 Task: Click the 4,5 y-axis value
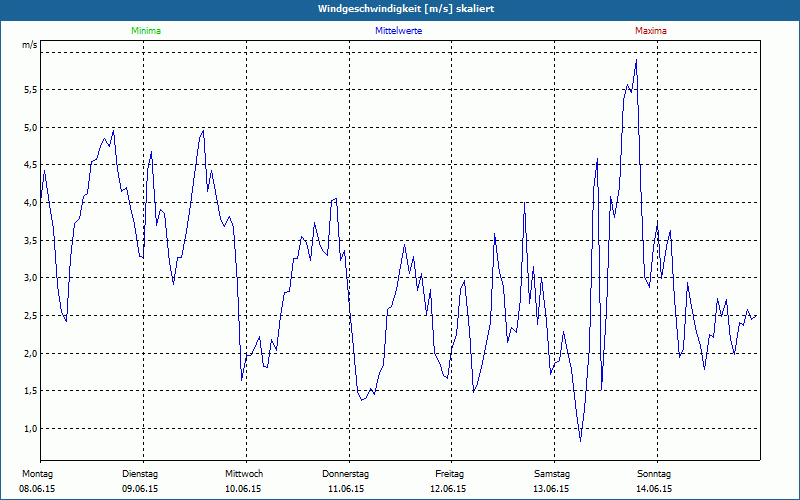(x=30, y=165)
